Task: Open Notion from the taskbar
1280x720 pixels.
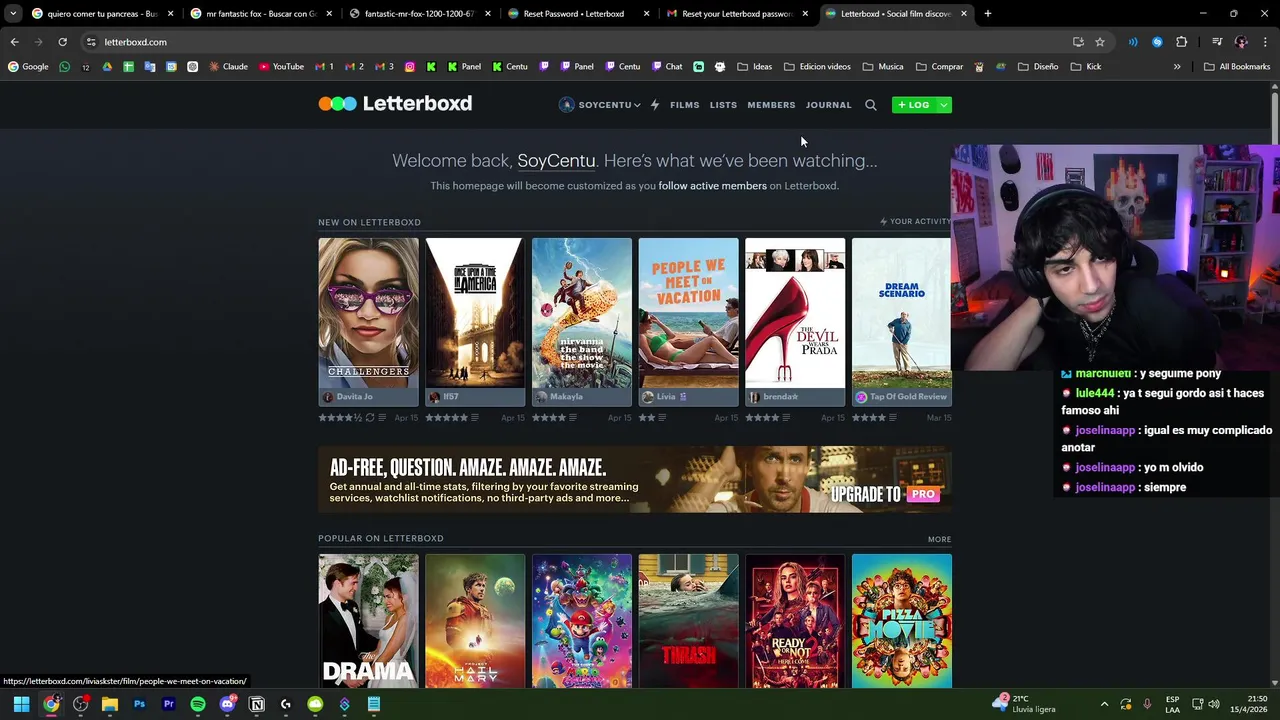Action: (256, 704)
